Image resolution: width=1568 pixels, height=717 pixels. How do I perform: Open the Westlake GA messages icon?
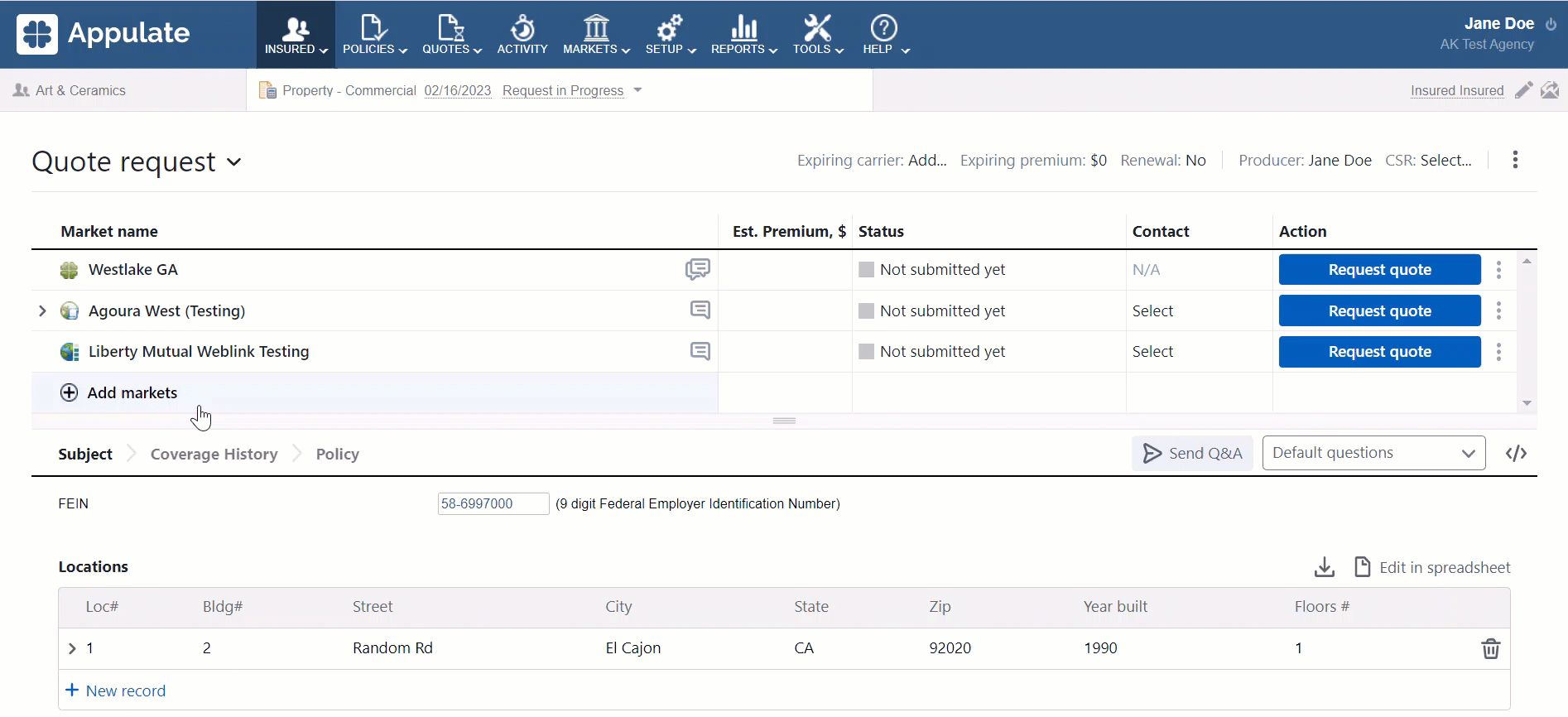[697, 269]
